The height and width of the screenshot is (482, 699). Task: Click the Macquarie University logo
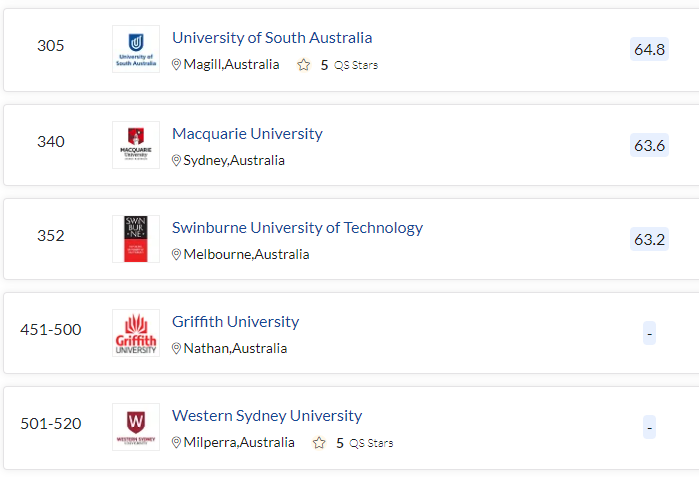click(136, 145)
